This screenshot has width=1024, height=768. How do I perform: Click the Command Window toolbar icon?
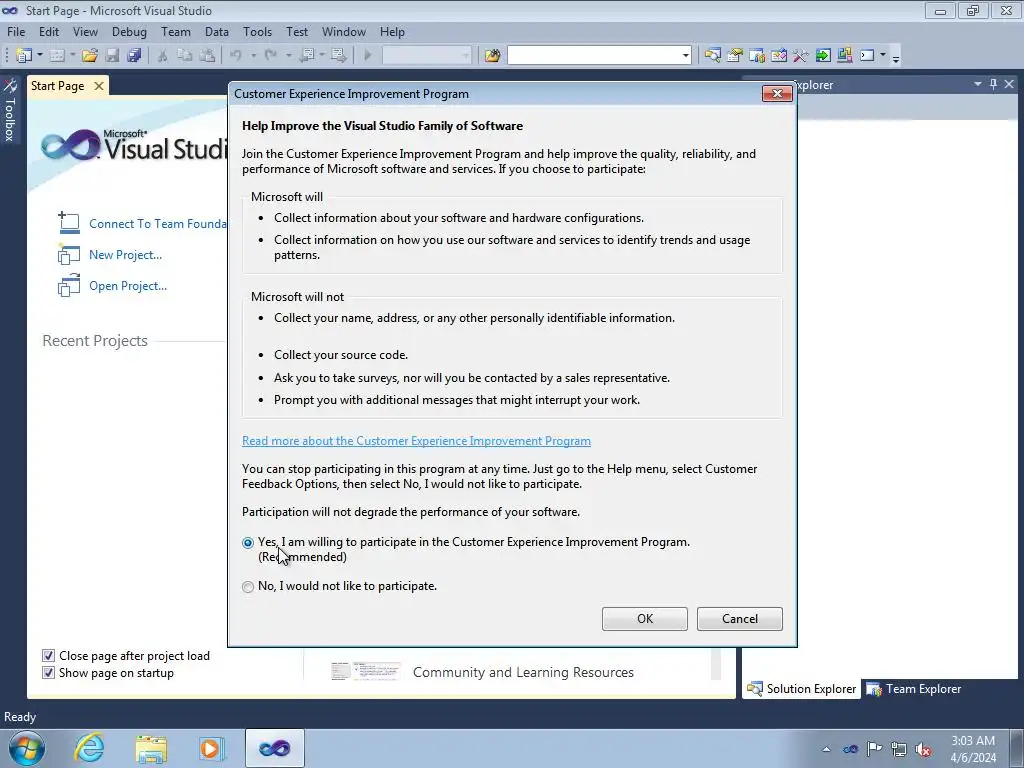[867, 56]
